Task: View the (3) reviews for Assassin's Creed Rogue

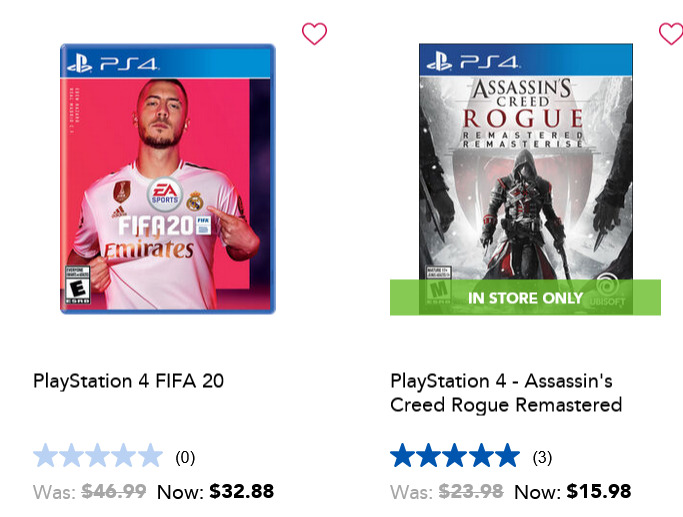Action: point(542,457)
